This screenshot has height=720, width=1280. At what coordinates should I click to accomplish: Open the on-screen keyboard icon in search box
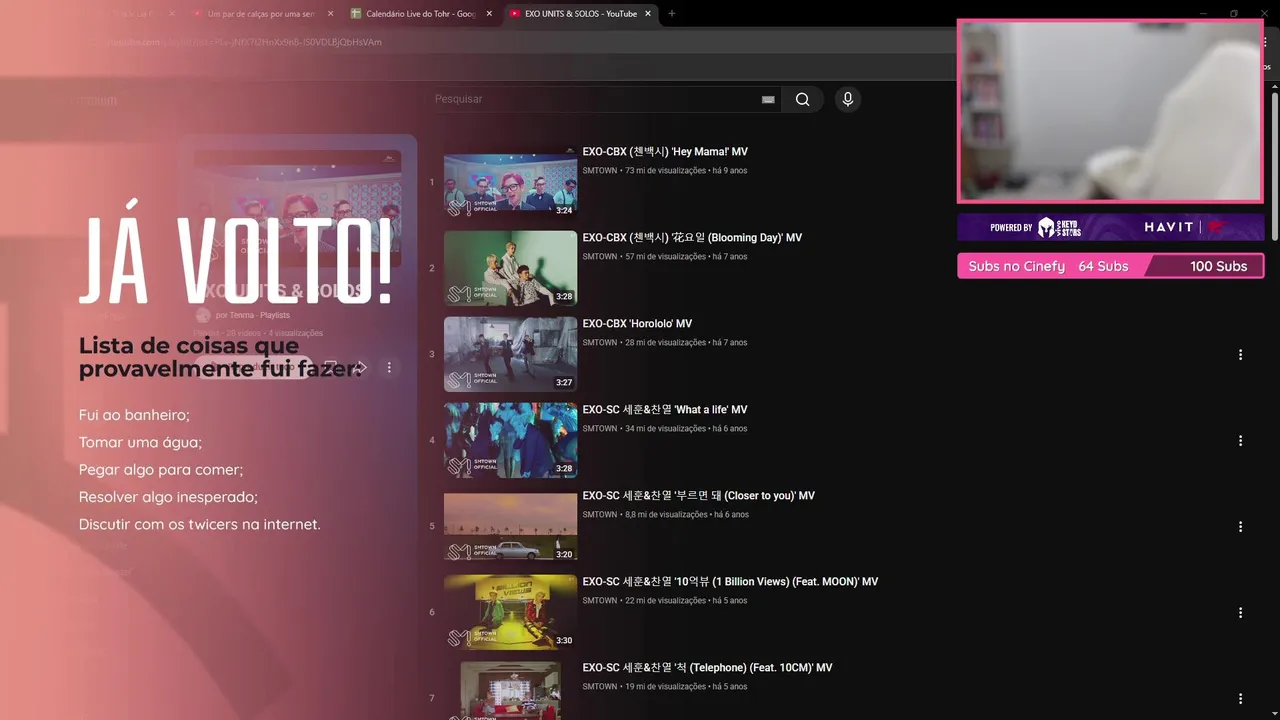(x=768, y=99)
